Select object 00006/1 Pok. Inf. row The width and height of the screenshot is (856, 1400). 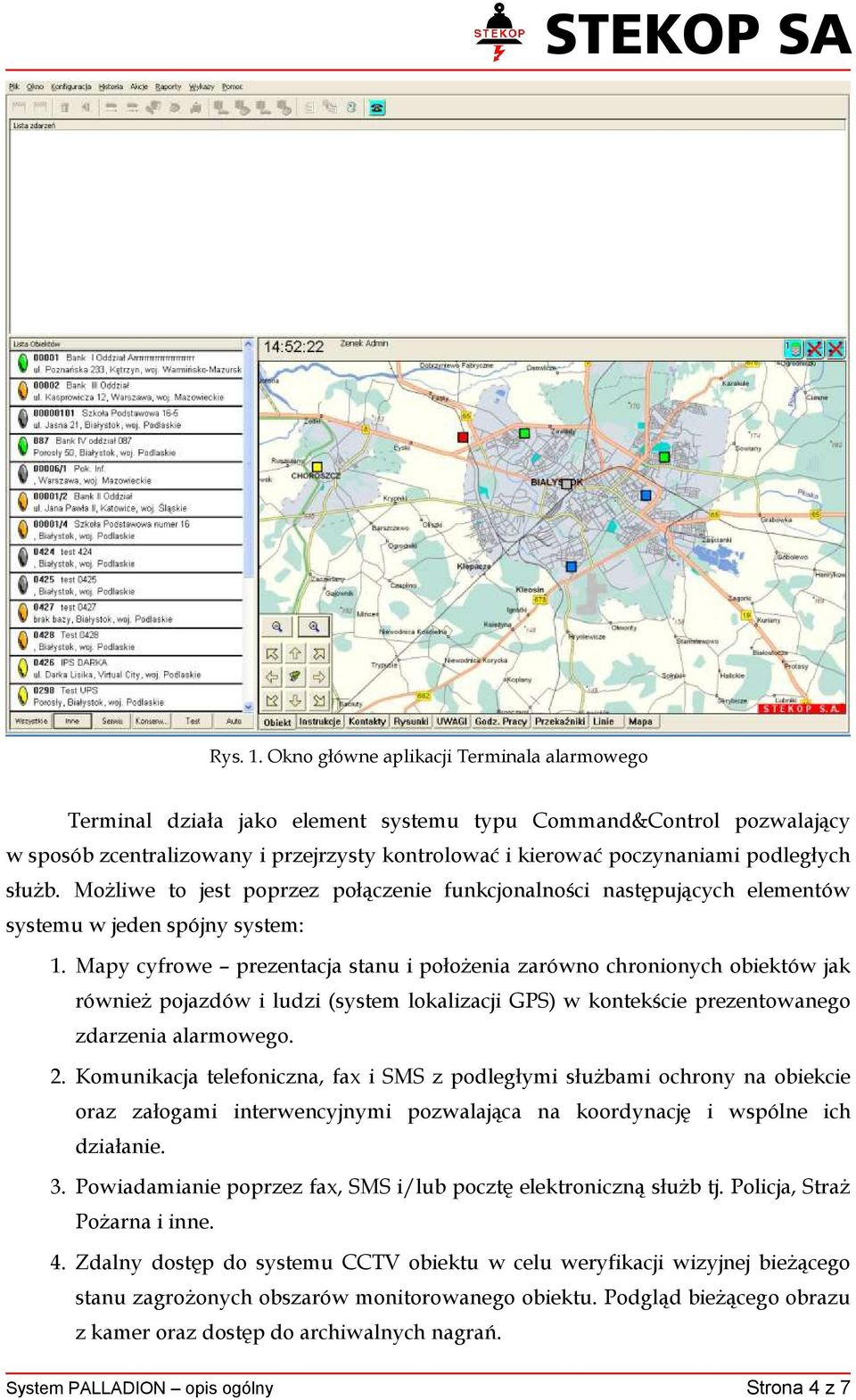(127, 474)
